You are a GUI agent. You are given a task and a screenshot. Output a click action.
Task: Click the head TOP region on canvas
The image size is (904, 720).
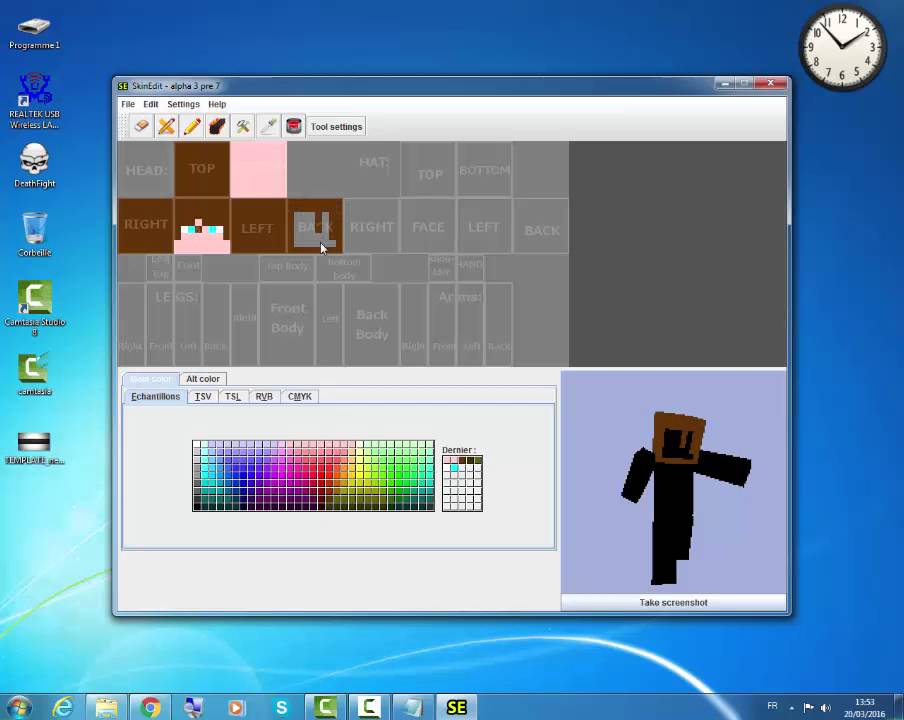tap(202, 169)
